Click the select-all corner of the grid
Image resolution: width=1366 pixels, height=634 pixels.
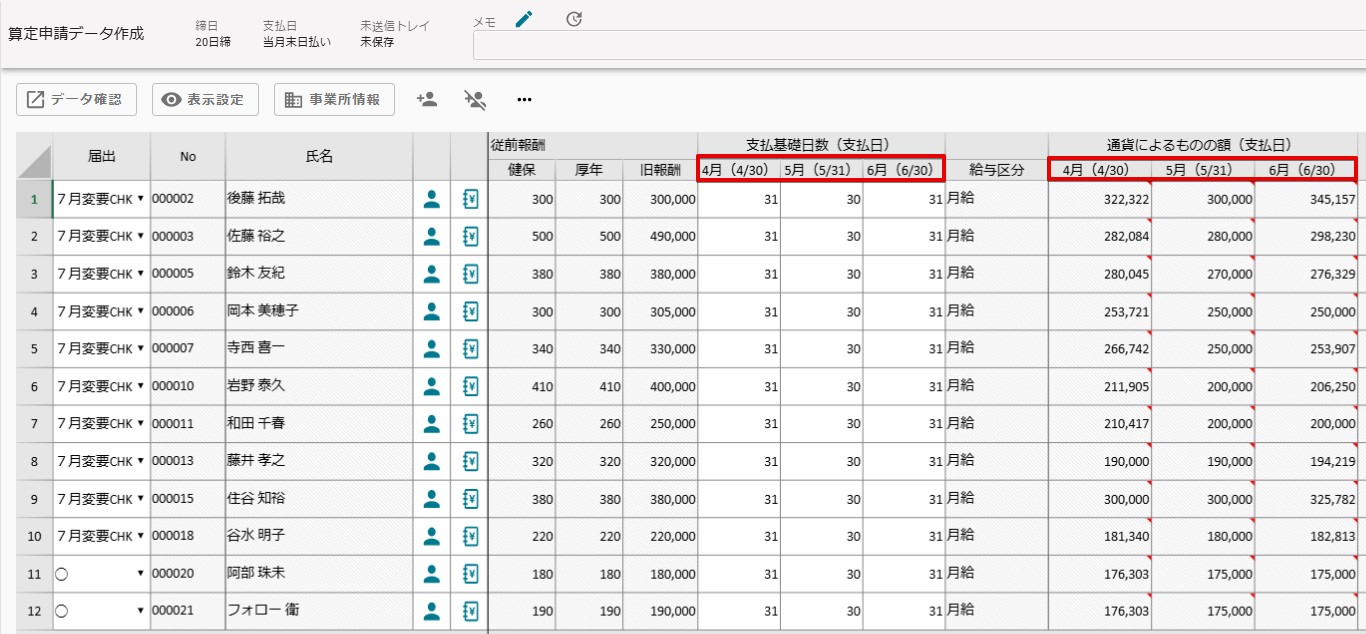click(x=34, y=157)
